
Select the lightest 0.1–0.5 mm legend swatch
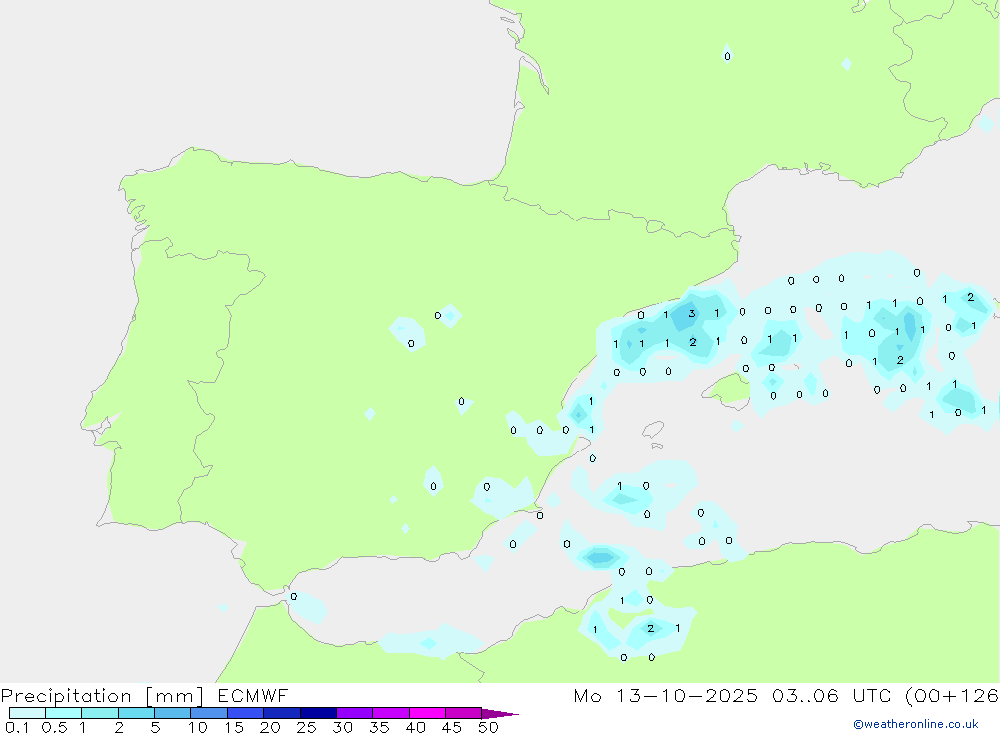click(27, 713)
